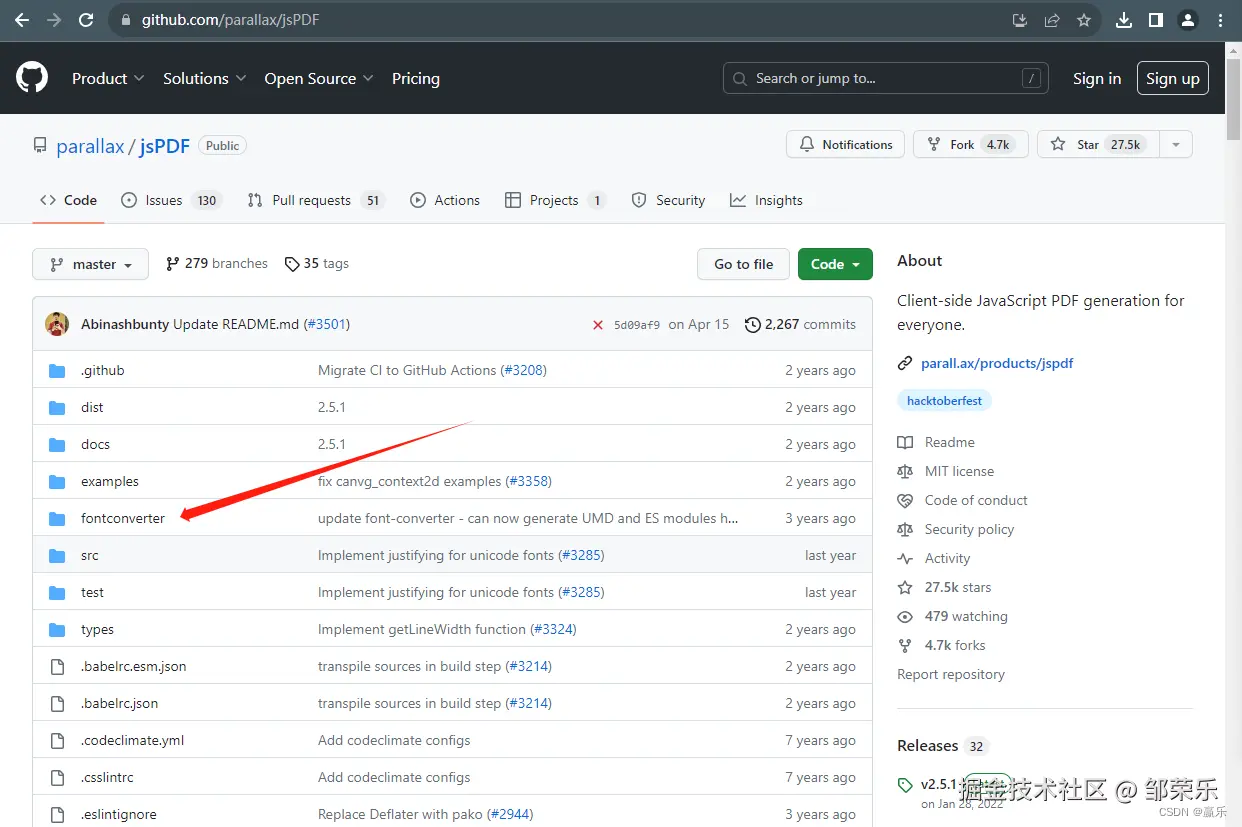Click Pricing link in header
The image size is (1242, 827).
[416, 78]
